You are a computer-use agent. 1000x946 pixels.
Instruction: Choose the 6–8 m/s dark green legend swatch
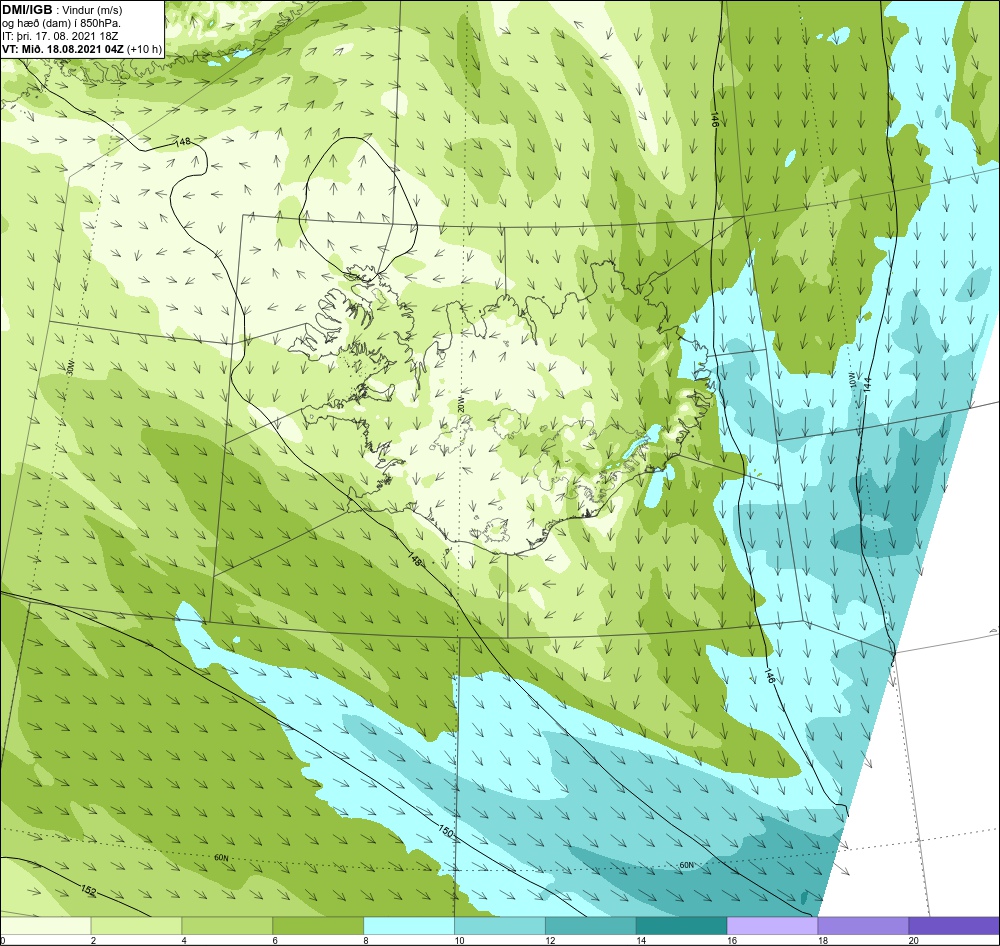tap(318, 925)
